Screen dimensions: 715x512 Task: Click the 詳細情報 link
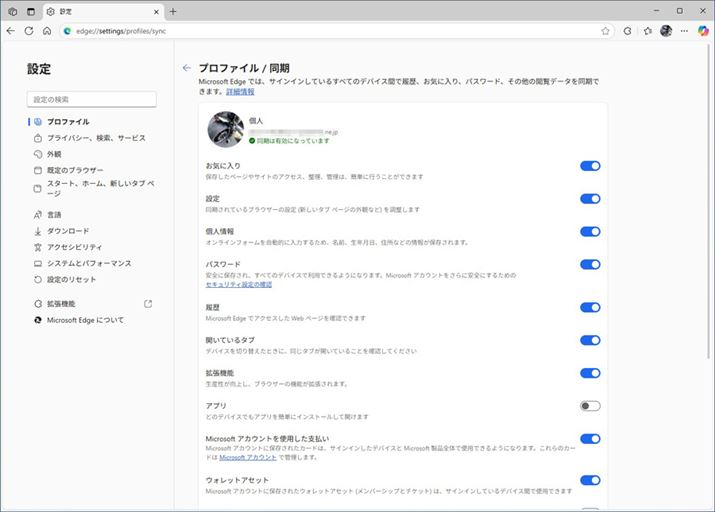239,91
